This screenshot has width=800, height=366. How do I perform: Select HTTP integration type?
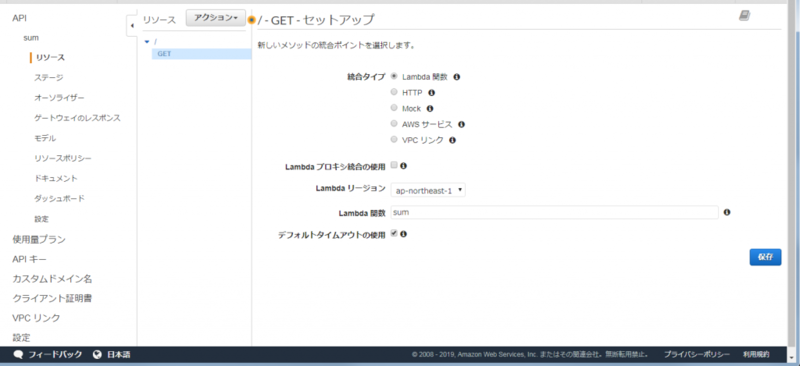(393, 92)
